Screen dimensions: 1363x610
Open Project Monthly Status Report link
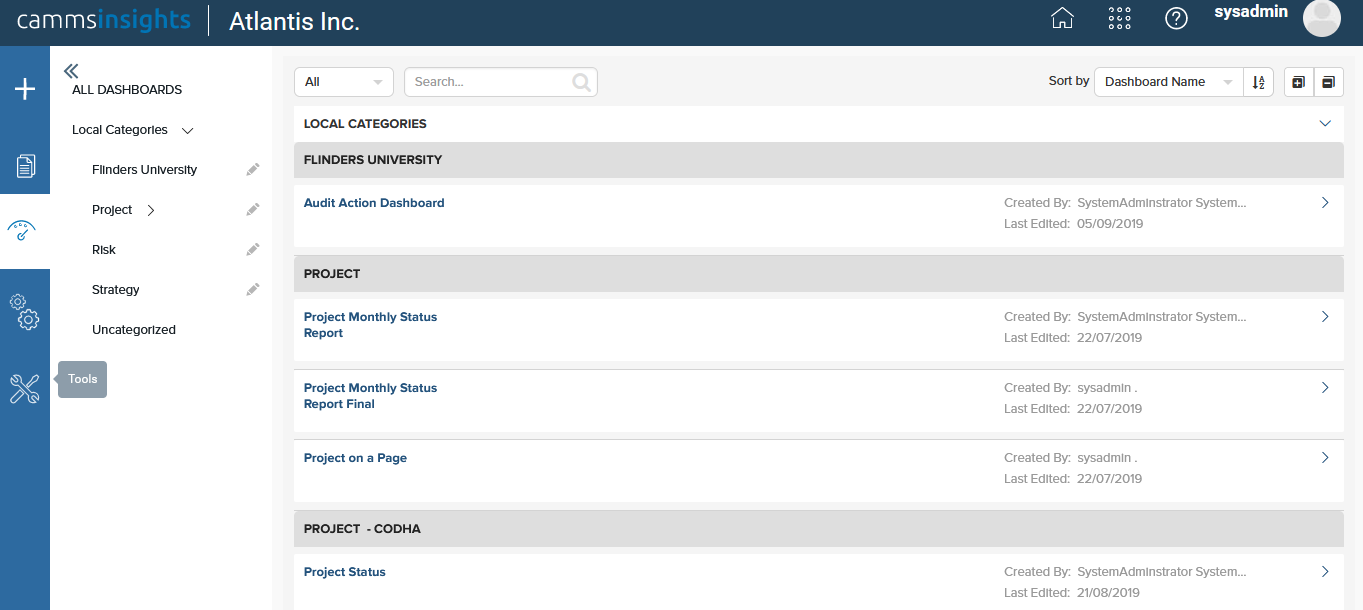coord(370,325)
